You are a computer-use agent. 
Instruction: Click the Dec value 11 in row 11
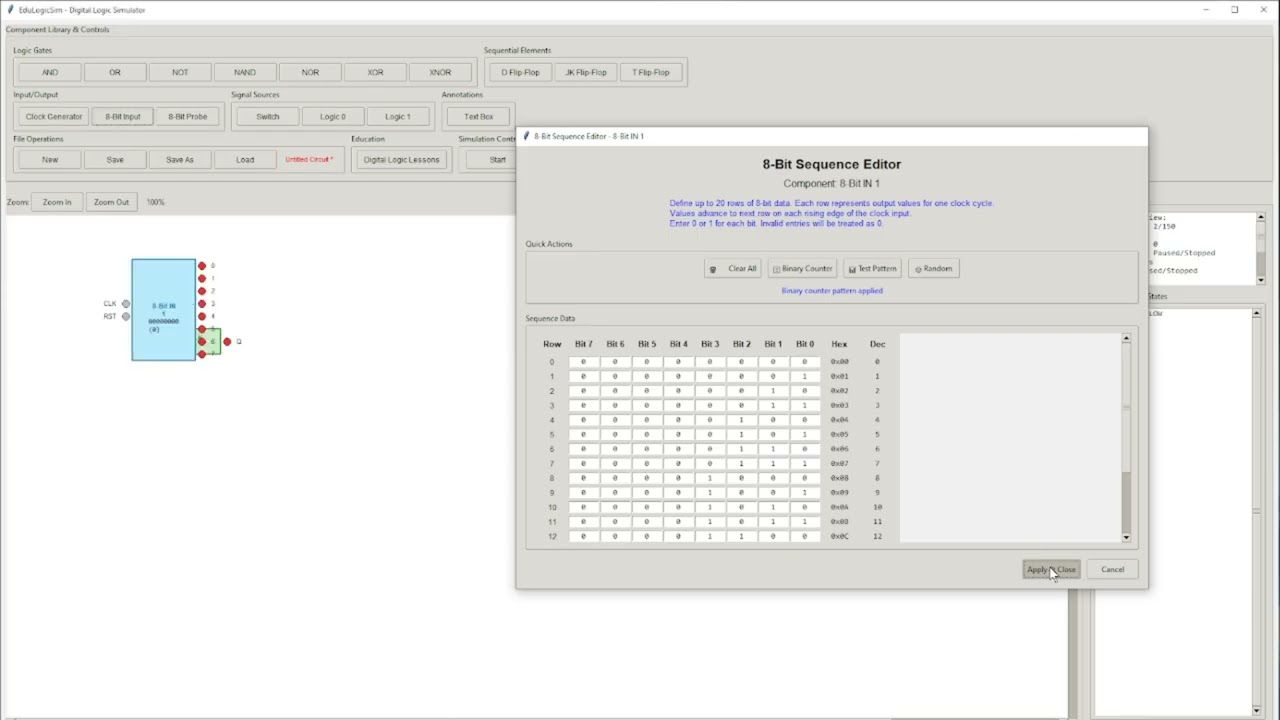click(878, 522)
